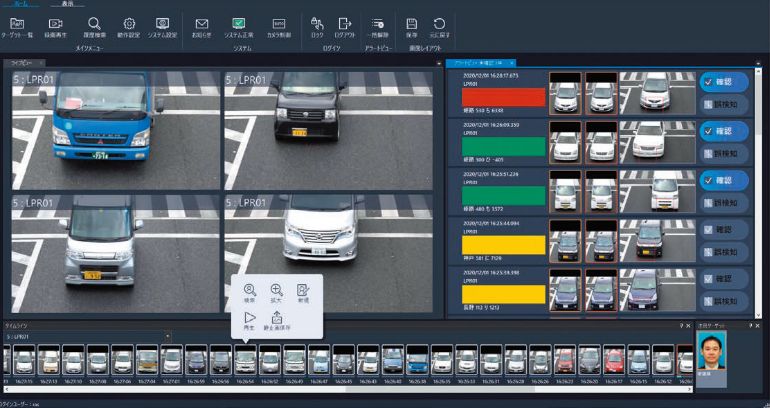Switch to the 表示 ribbon tab
The height and width of the screenshot is (408, 770).
point(67,3)
